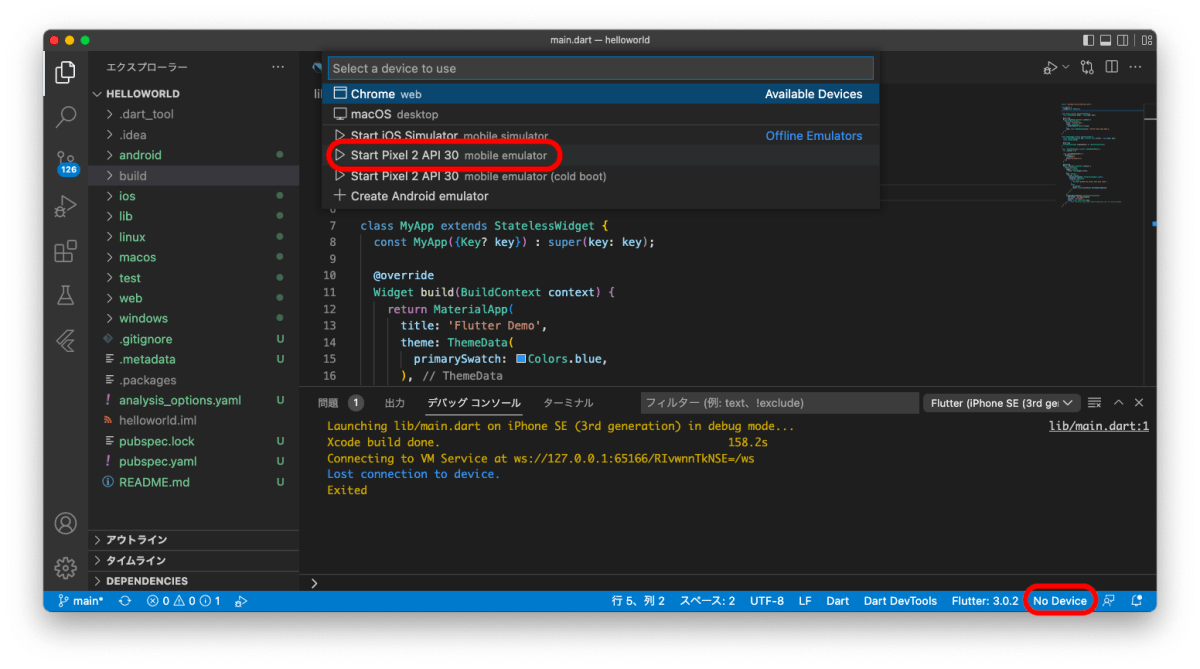Click the blue Colors.blue color swatch
Screen dimensions: 1200x669
point(521,358)
